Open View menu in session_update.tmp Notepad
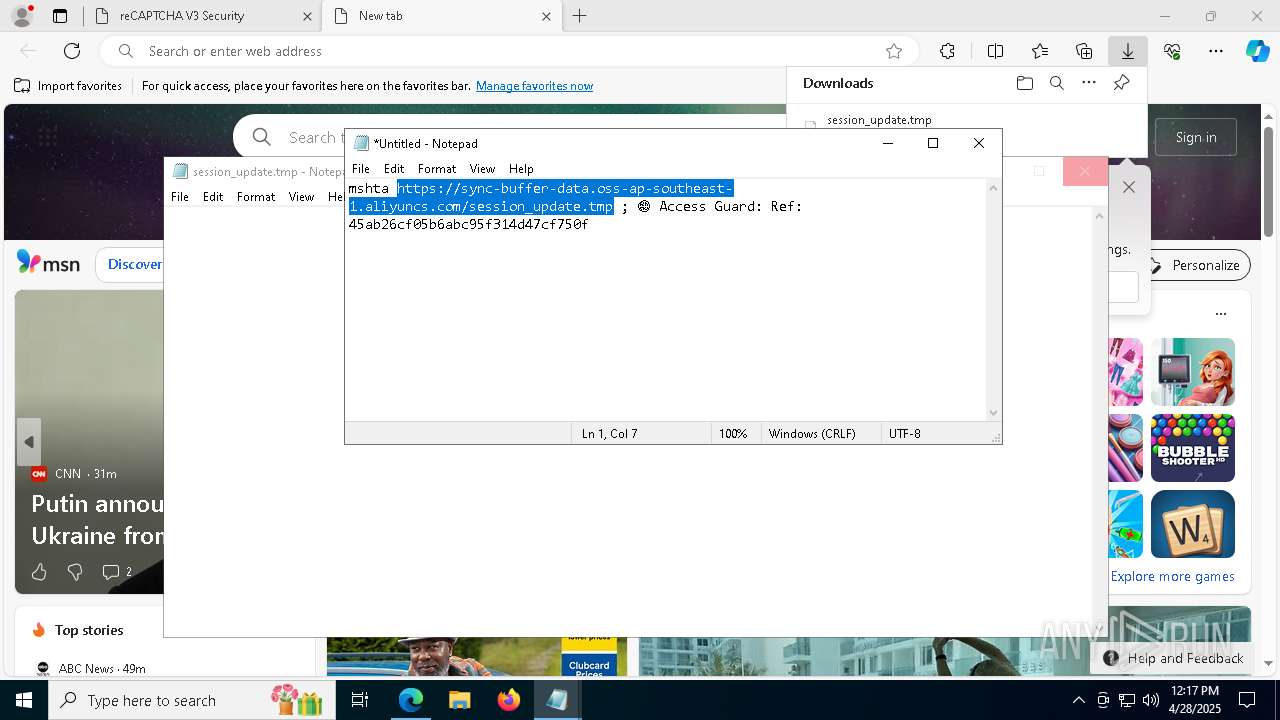The height and width of the screenshot is (720, 1280). 301,197
